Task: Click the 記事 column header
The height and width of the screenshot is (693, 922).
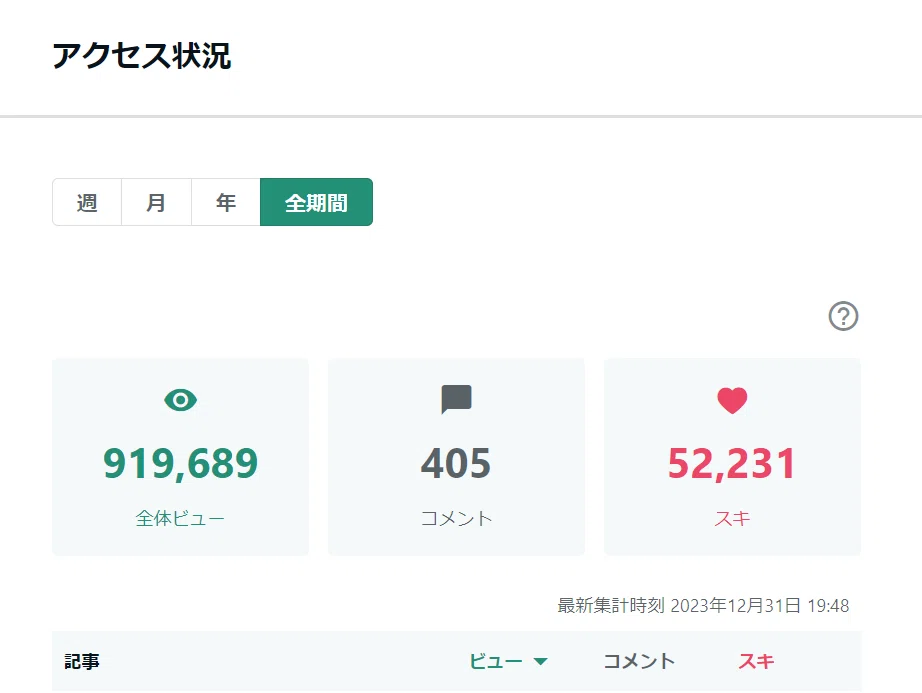Action: pyautogui.click(x=82, y=661)
